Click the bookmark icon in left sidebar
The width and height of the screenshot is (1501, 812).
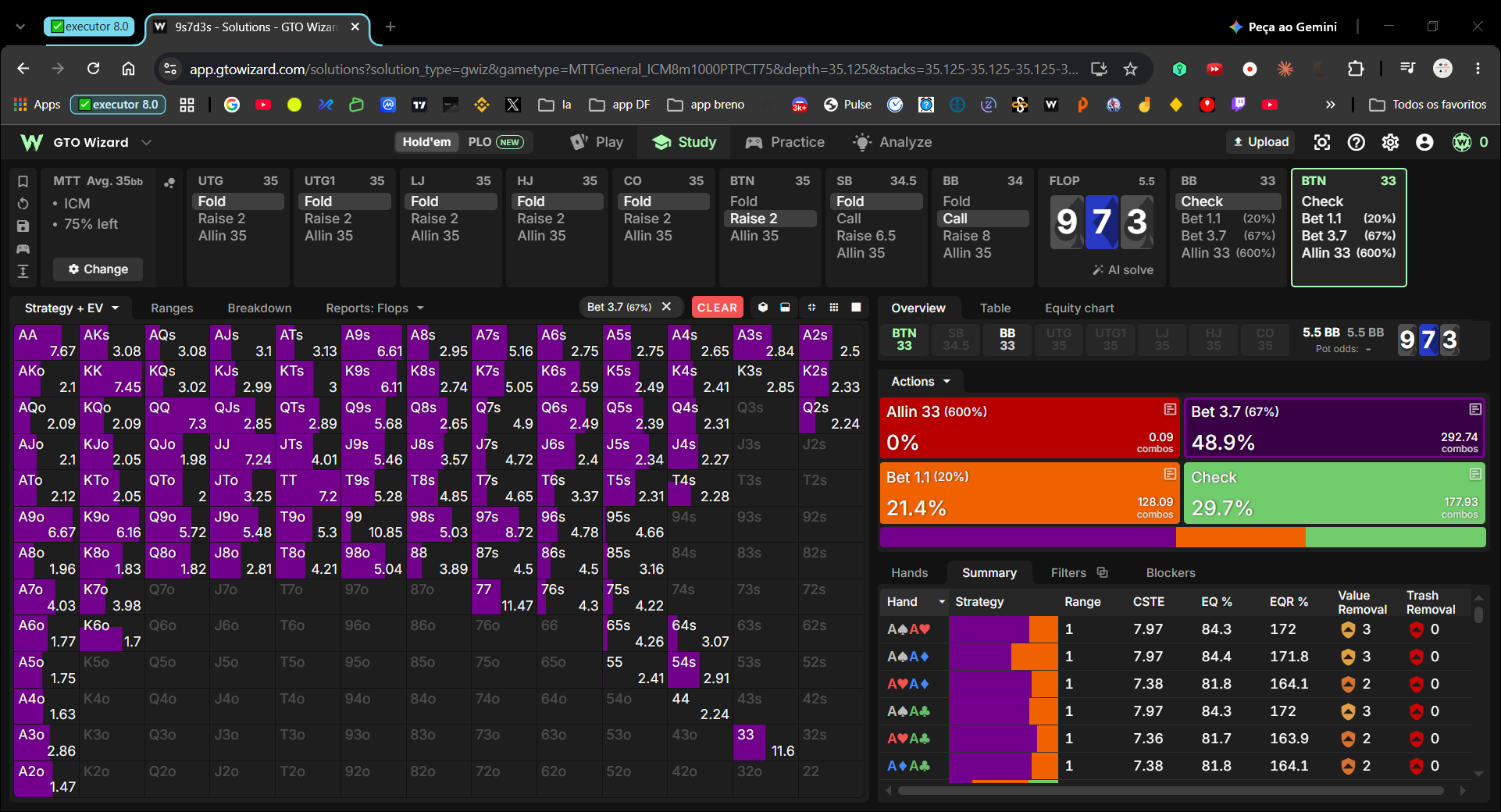coord(23,181)
